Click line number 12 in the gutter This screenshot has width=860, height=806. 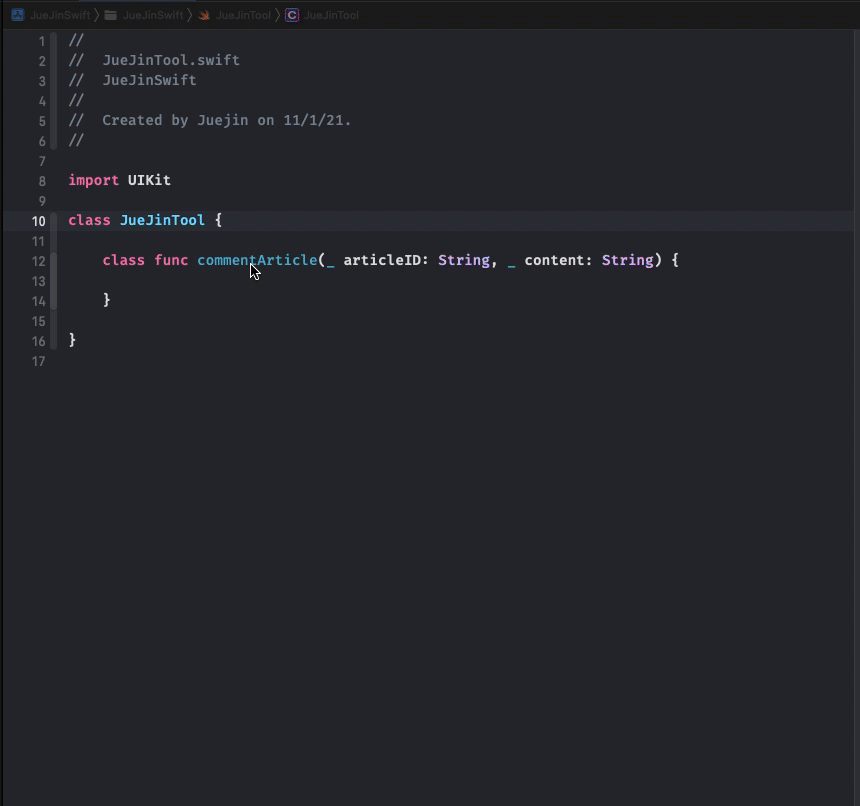[x=39, y=260]
